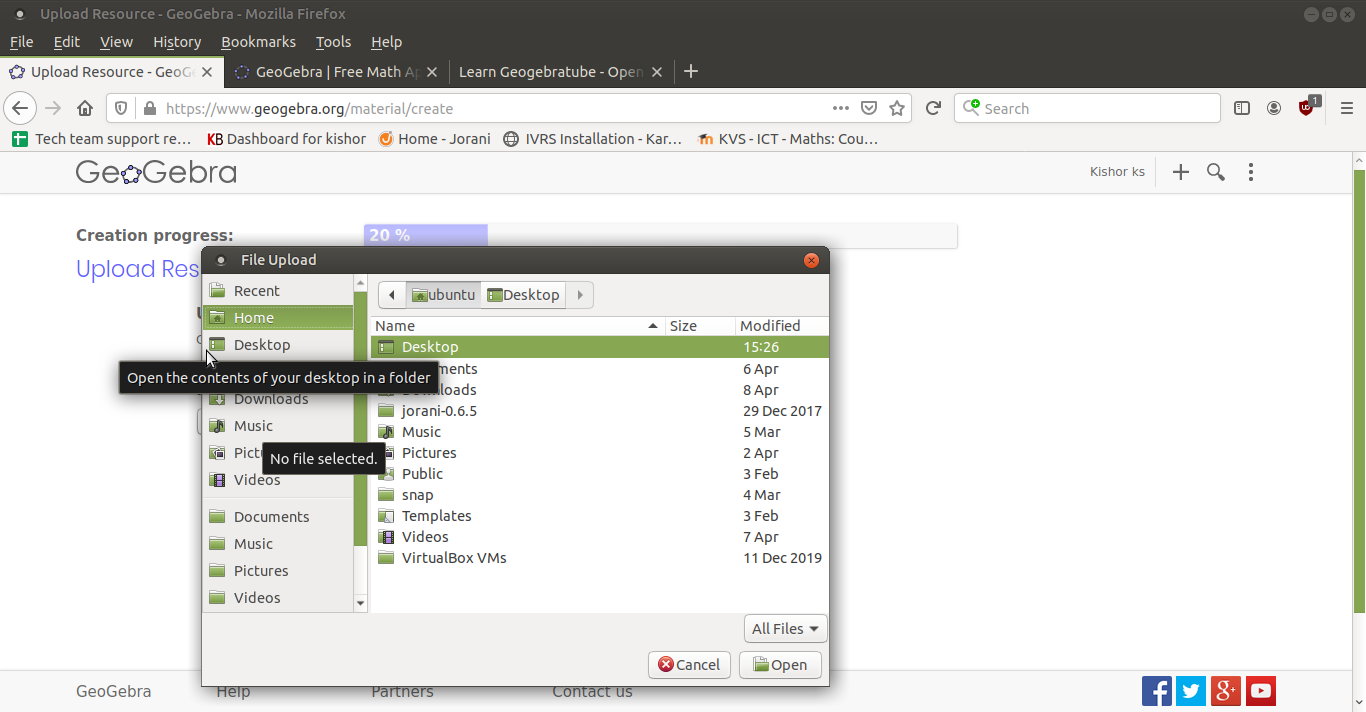
Task: Click the Firefox search input field
Action: pyautogui.click(x=1088, y=108)
